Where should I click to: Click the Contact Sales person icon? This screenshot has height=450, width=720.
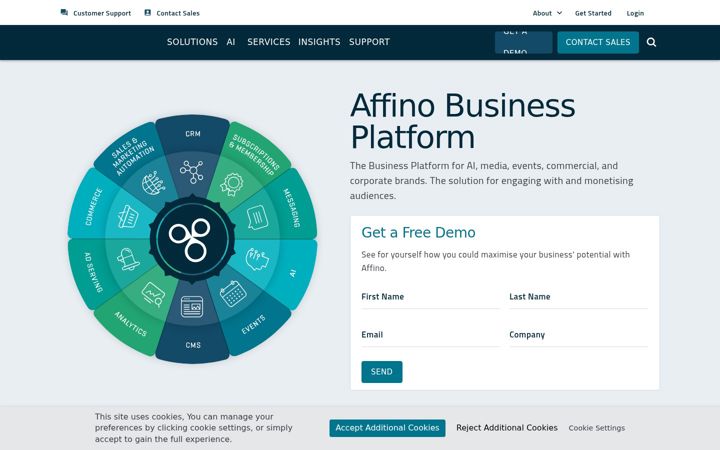147,13
